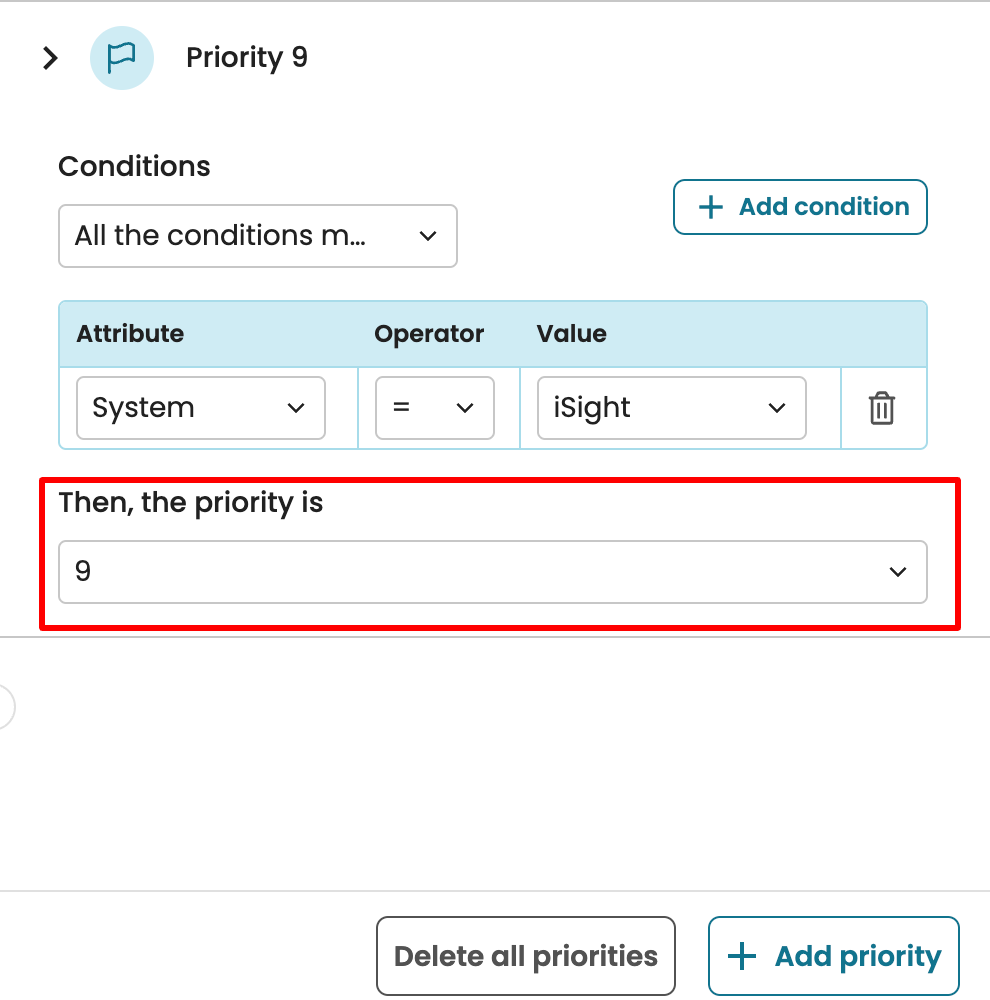Select the Priority 9 title text
The height and width of the screenshot is (1000, 990).
tap(247, 58)
